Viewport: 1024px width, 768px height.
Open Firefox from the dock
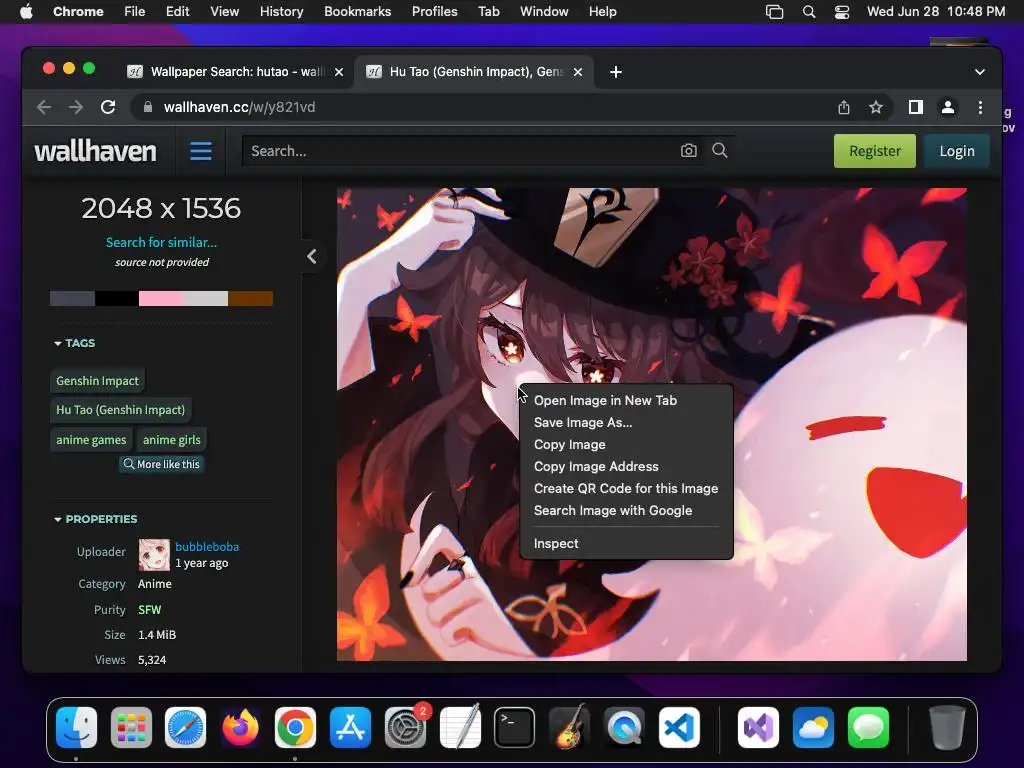tap(240, 728)
